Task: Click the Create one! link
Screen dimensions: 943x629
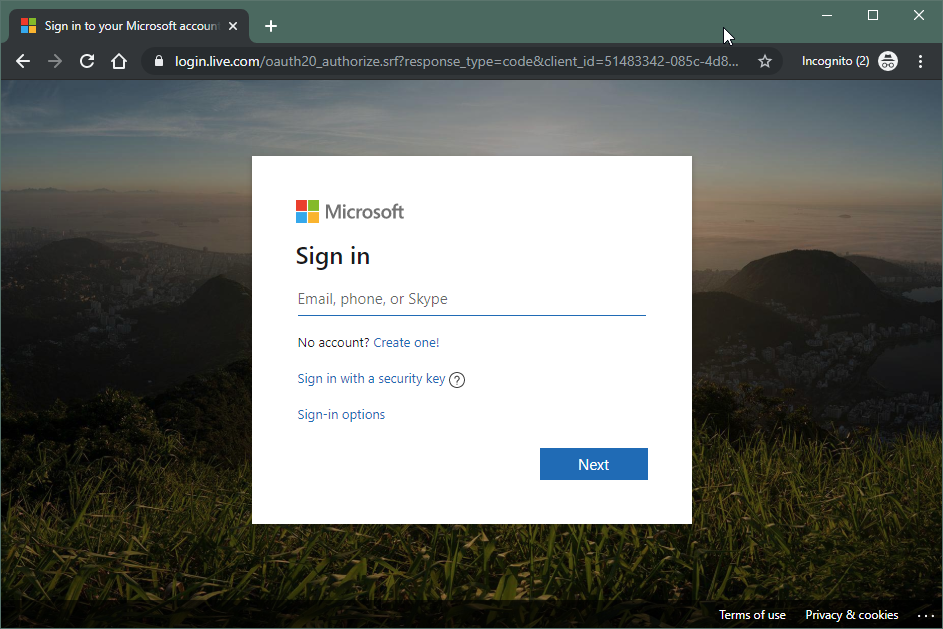Action: (406, 342)
